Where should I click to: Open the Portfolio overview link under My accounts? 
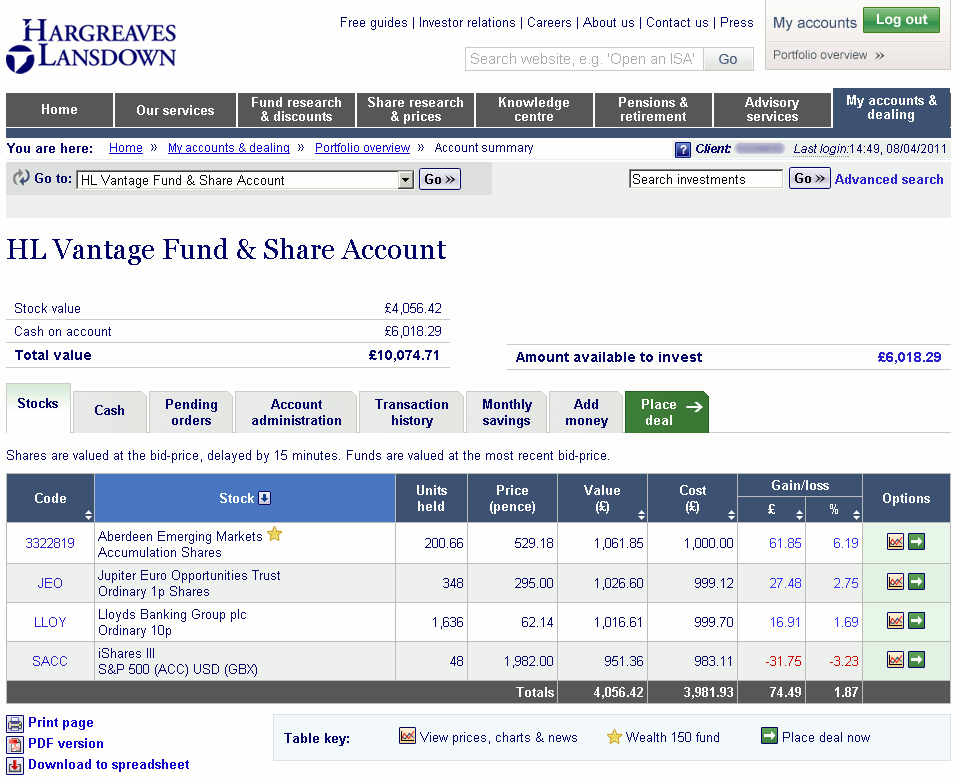pyautogui.click(x=828, y=55)
